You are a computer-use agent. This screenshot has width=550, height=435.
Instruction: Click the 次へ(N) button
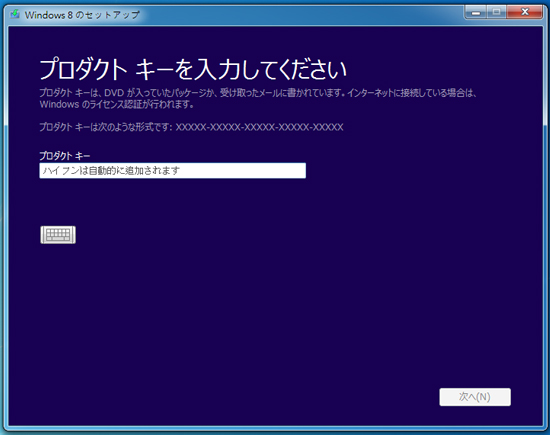click(475, 397)
